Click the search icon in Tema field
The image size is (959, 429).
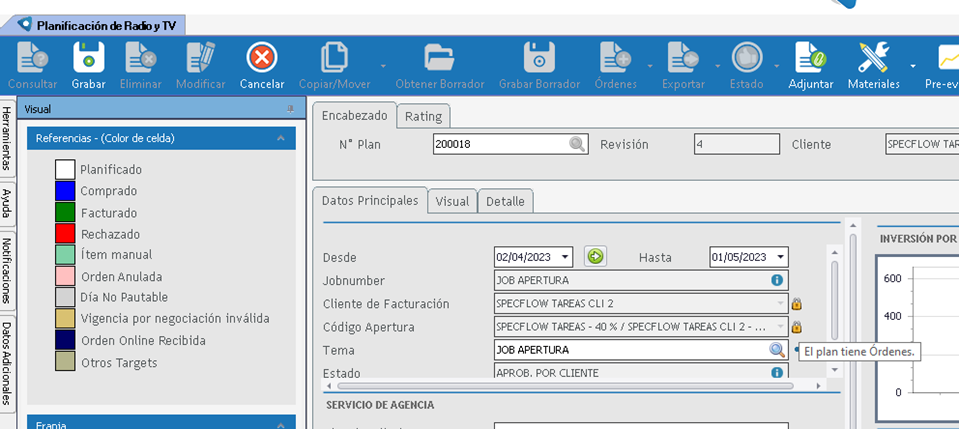[x=776, y=350]
